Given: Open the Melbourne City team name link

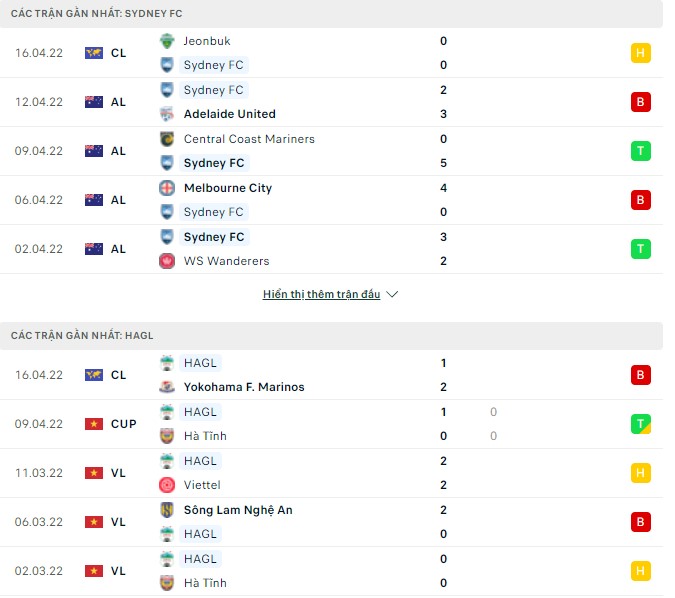Looking at the screenshot, I should pos(228,188).
